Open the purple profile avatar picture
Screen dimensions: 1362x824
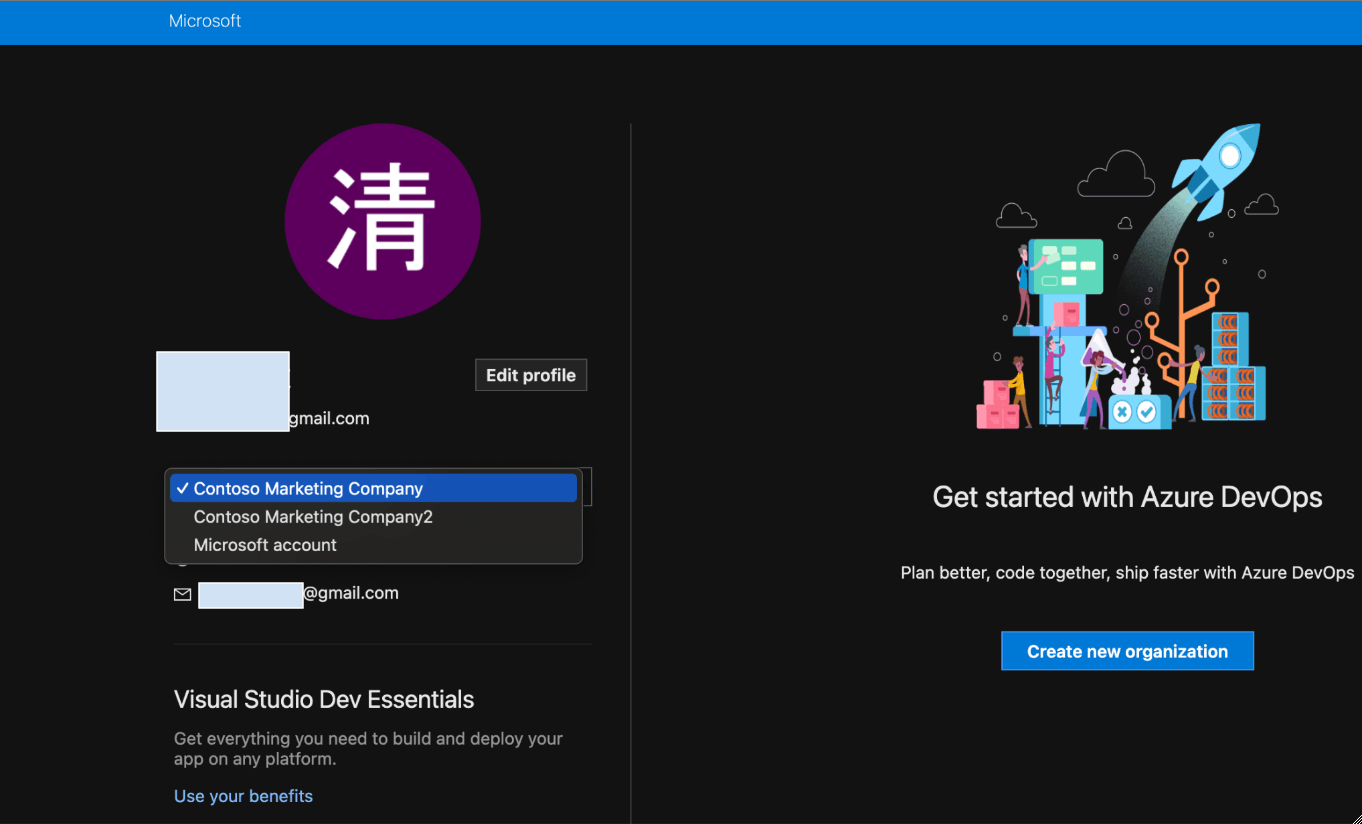pos(383,222)
